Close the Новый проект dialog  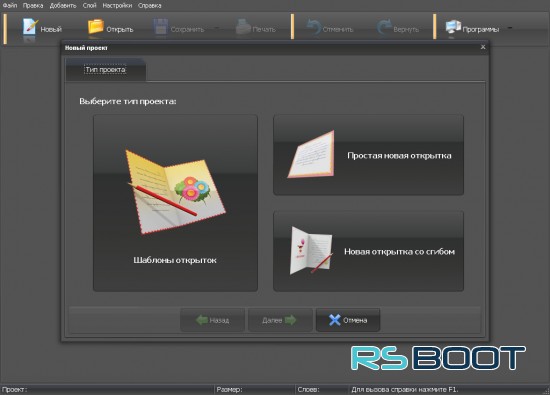pyautogui.click(x=483, y=47)
